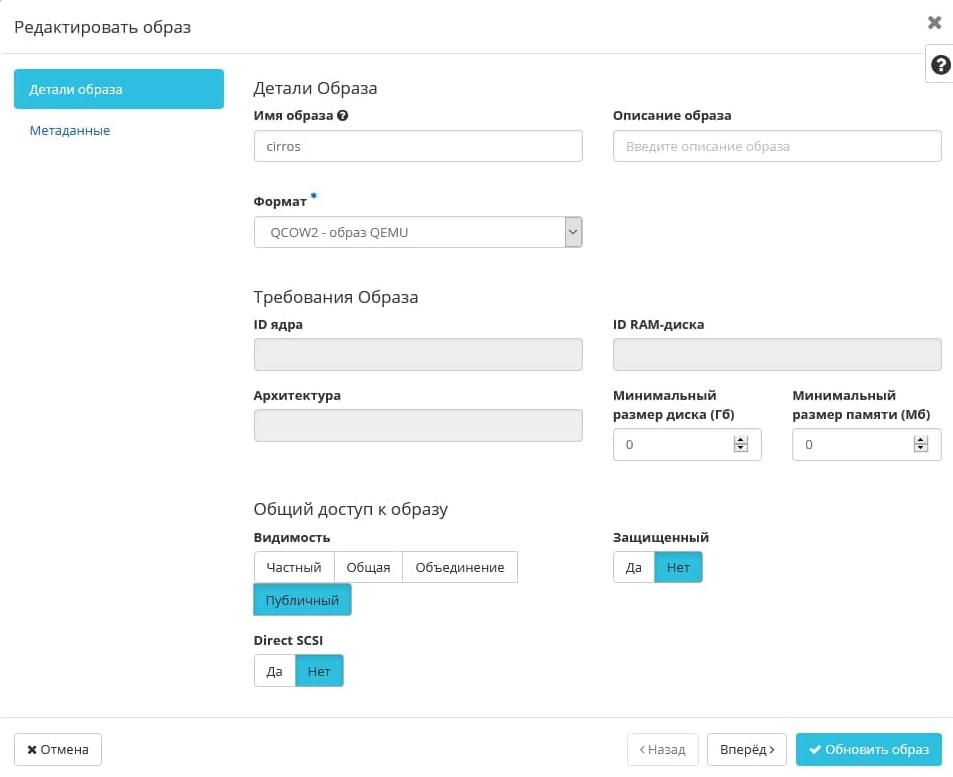Choose Нет for Direct SCSI
The image size is (953, 777).
pos(319,671)
